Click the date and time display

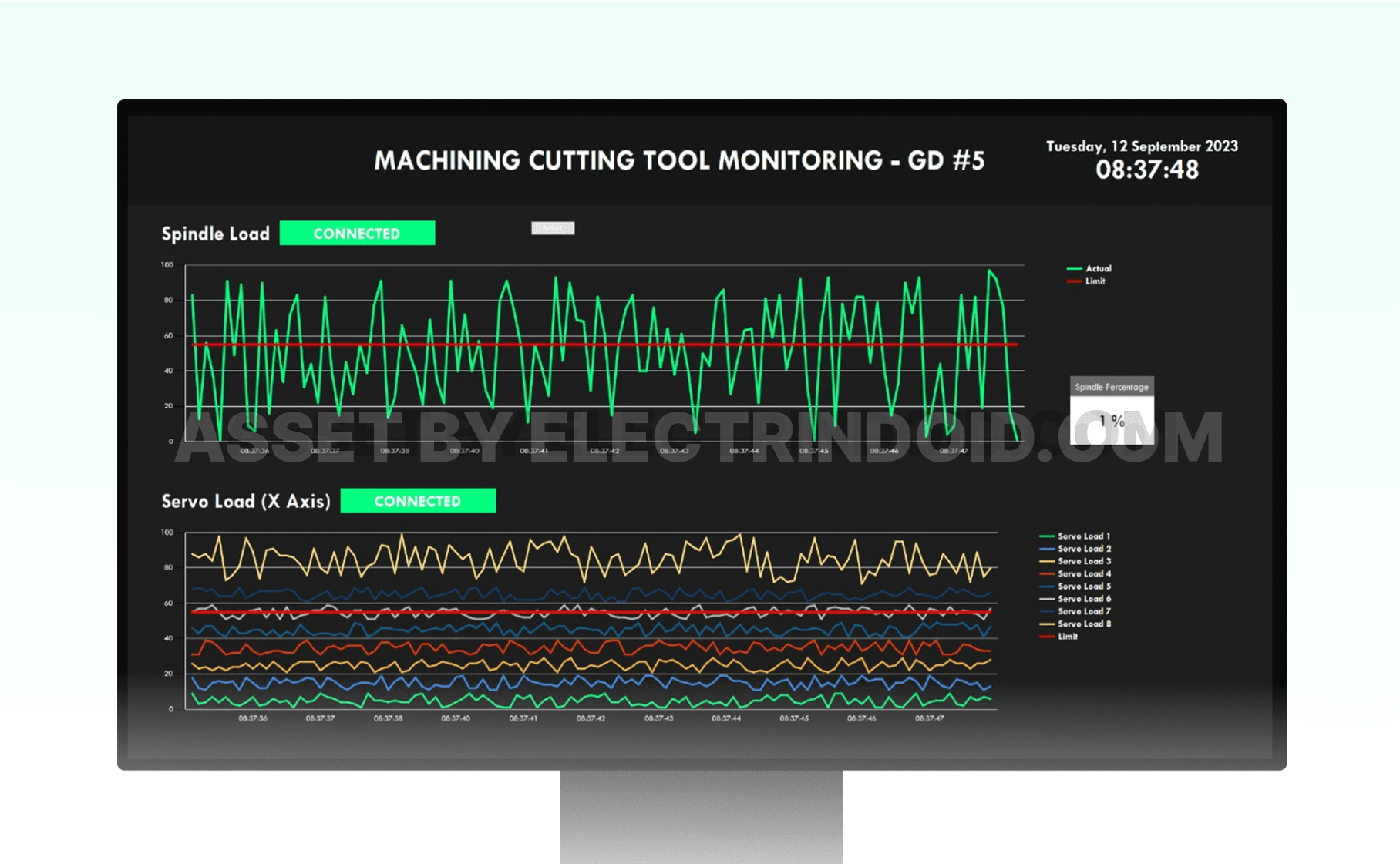pyautogui.click(x=1140, y=159)
